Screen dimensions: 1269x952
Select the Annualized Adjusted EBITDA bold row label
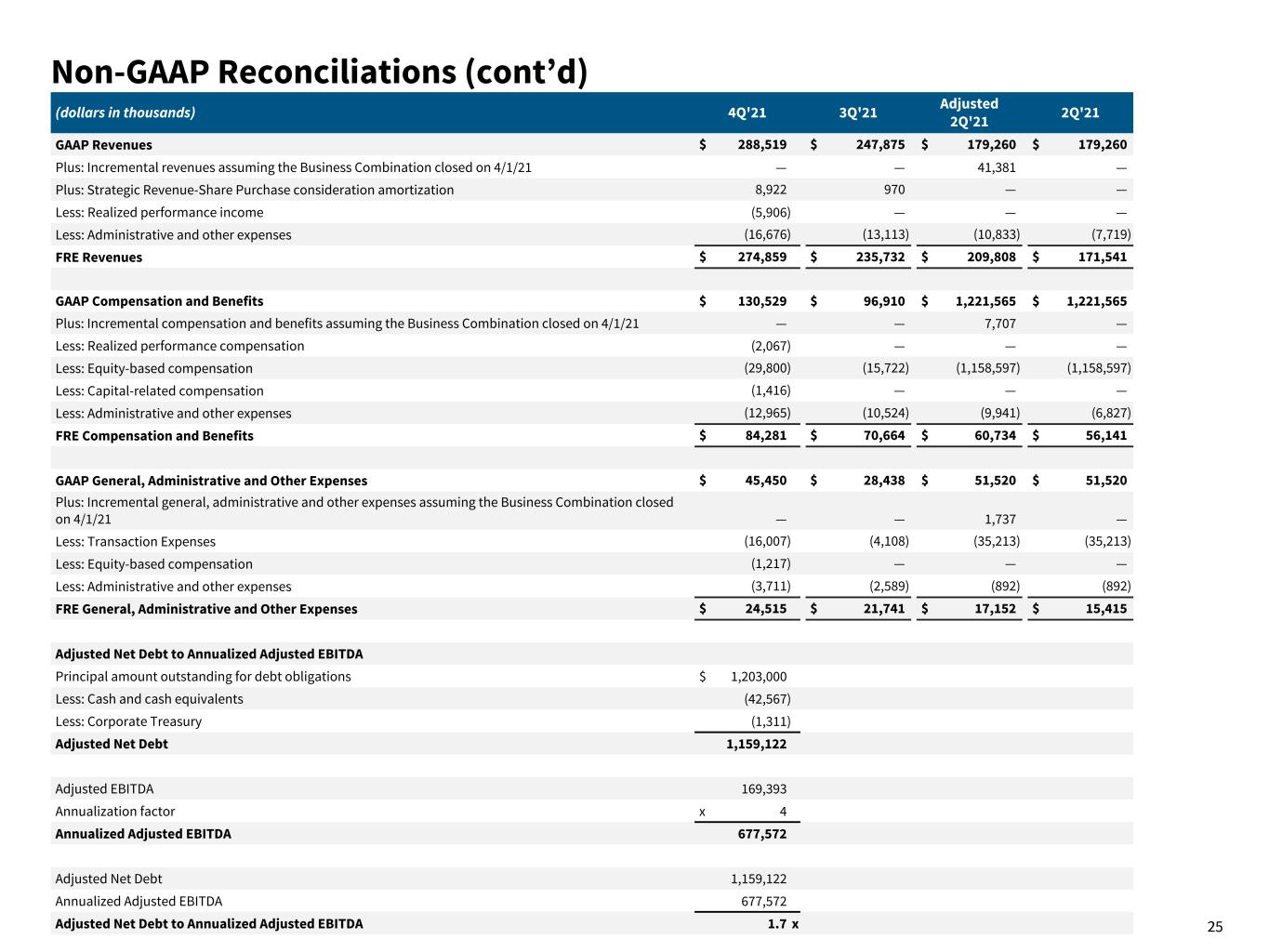tap(143, 834)
